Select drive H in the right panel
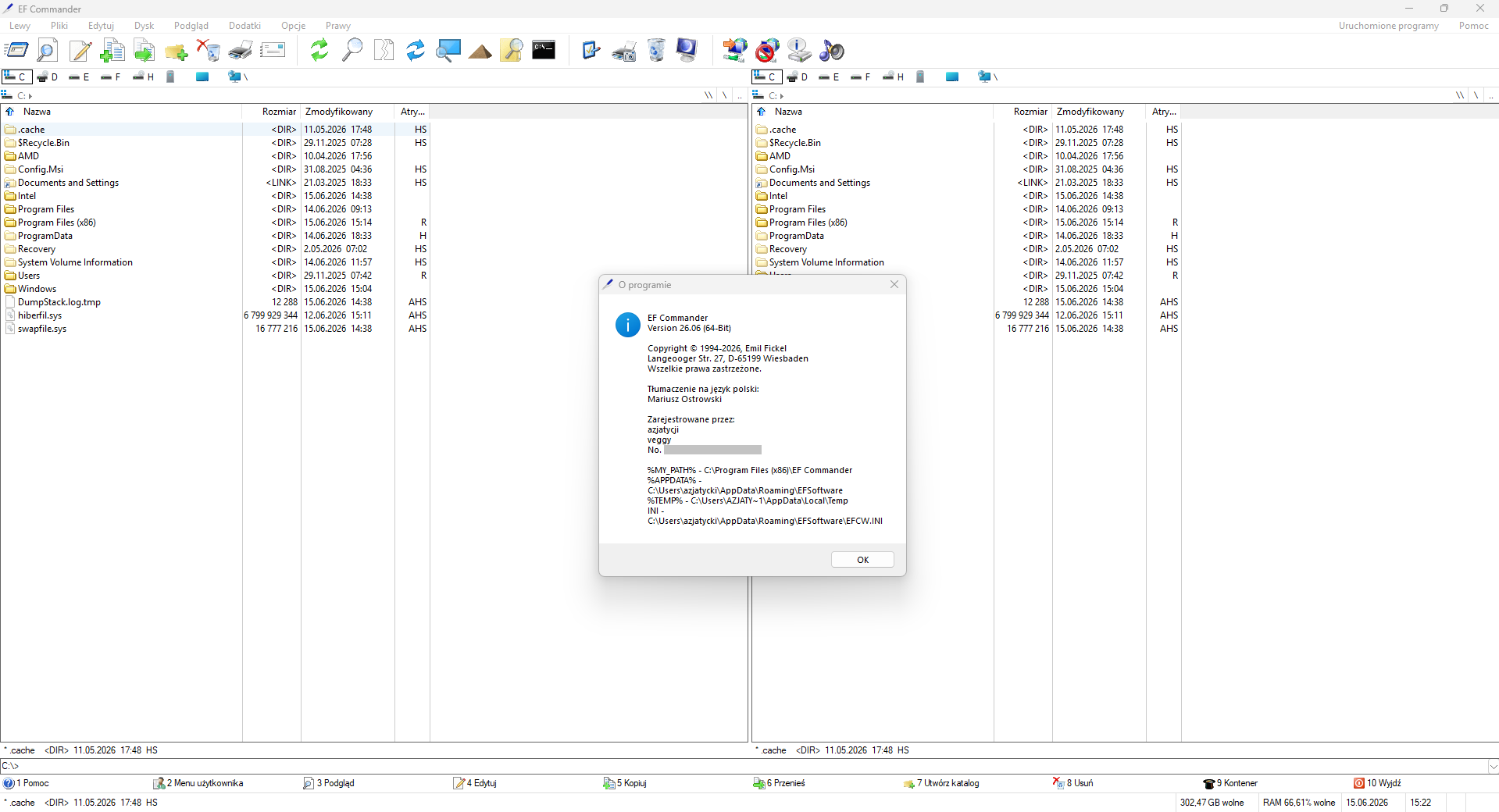 click(x=894, y=77)
